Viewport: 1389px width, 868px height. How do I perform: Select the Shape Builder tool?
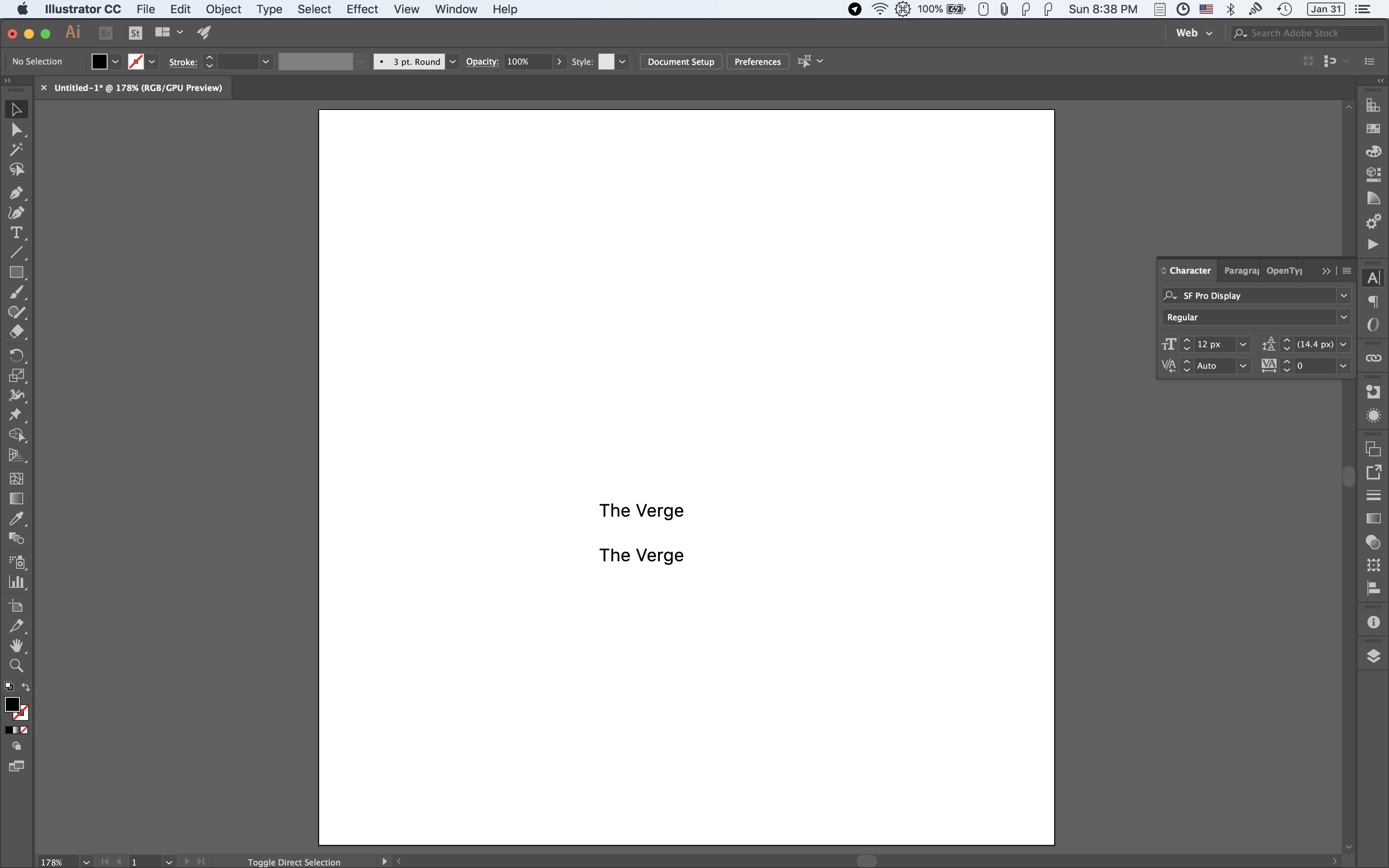pos(16,435)
